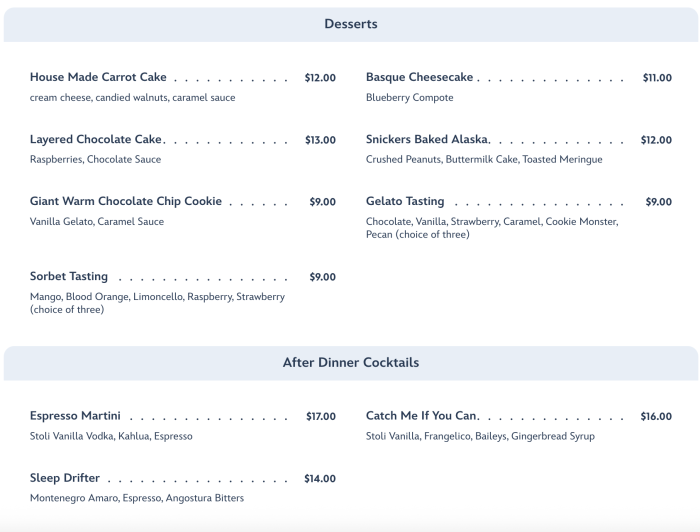
Task: Select the Snickers Baked Alaska item
Action: pyautogui.click(x=426, y=140)
